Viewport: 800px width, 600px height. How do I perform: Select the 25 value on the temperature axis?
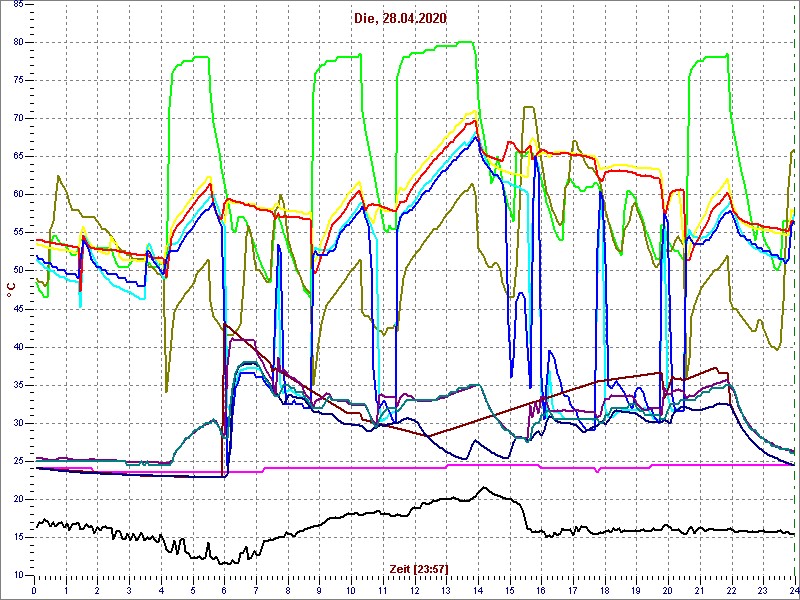coord(17,461)
